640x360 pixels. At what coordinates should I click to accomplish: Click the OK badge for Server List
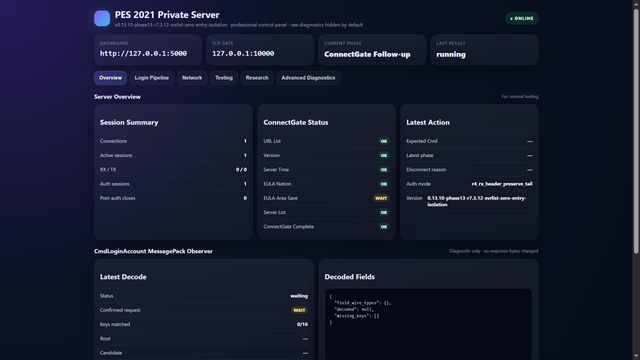coord(384,213)
